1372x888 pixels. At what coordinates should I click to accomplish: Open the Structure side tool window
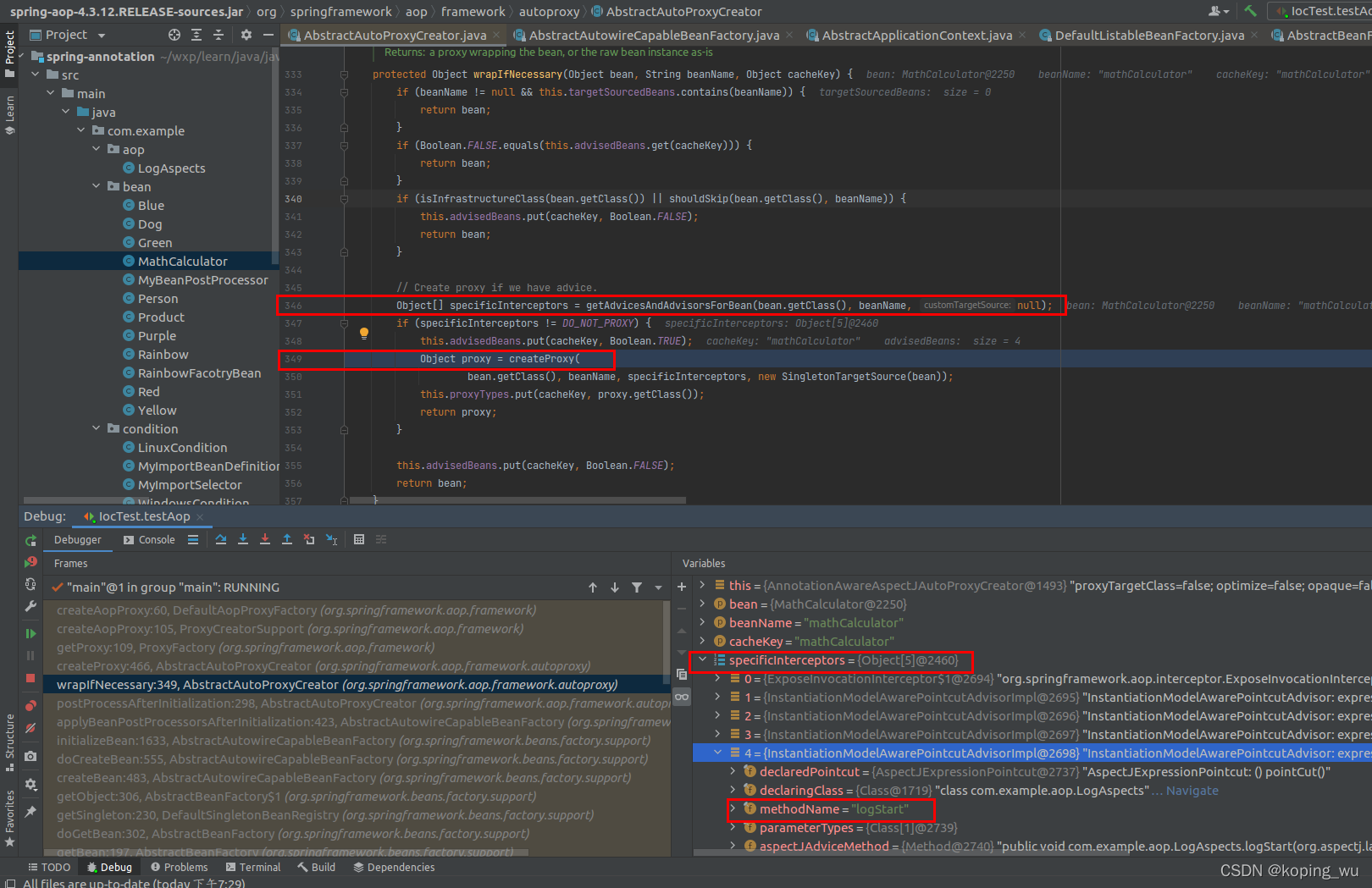[9, 742]
